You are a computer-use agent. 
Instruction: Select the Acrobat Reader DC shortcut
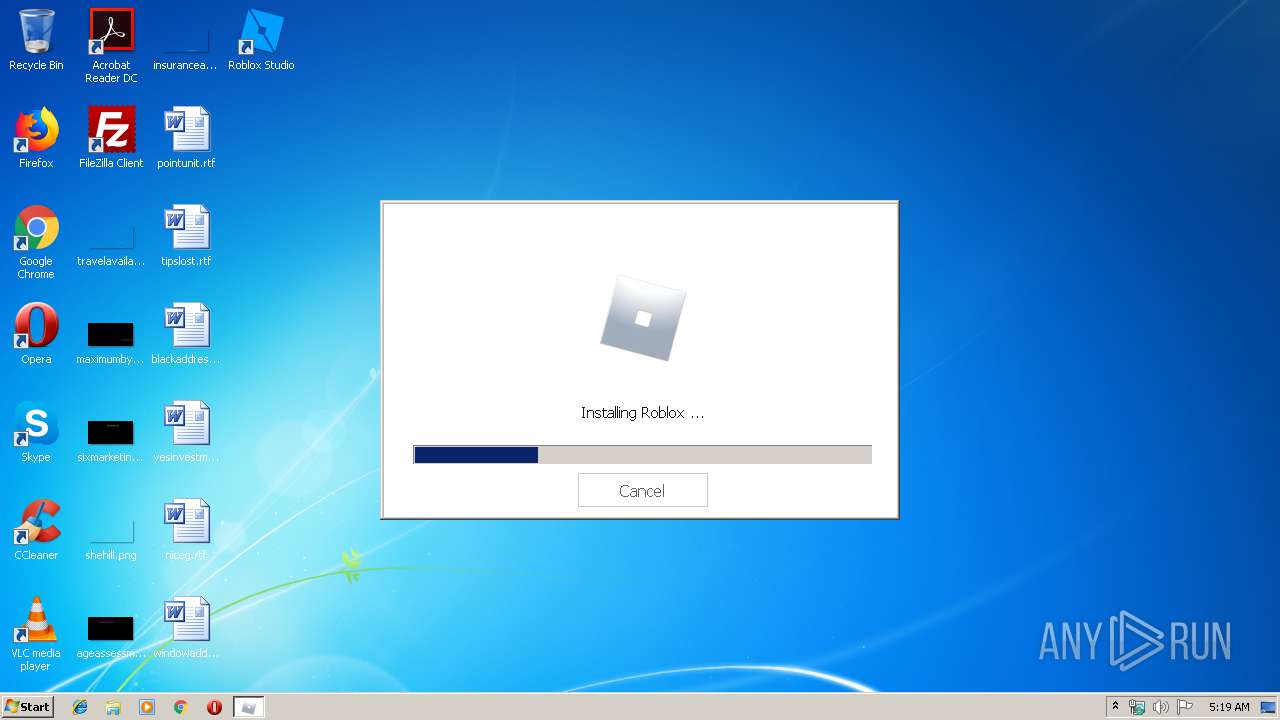[x=111, y=46]
